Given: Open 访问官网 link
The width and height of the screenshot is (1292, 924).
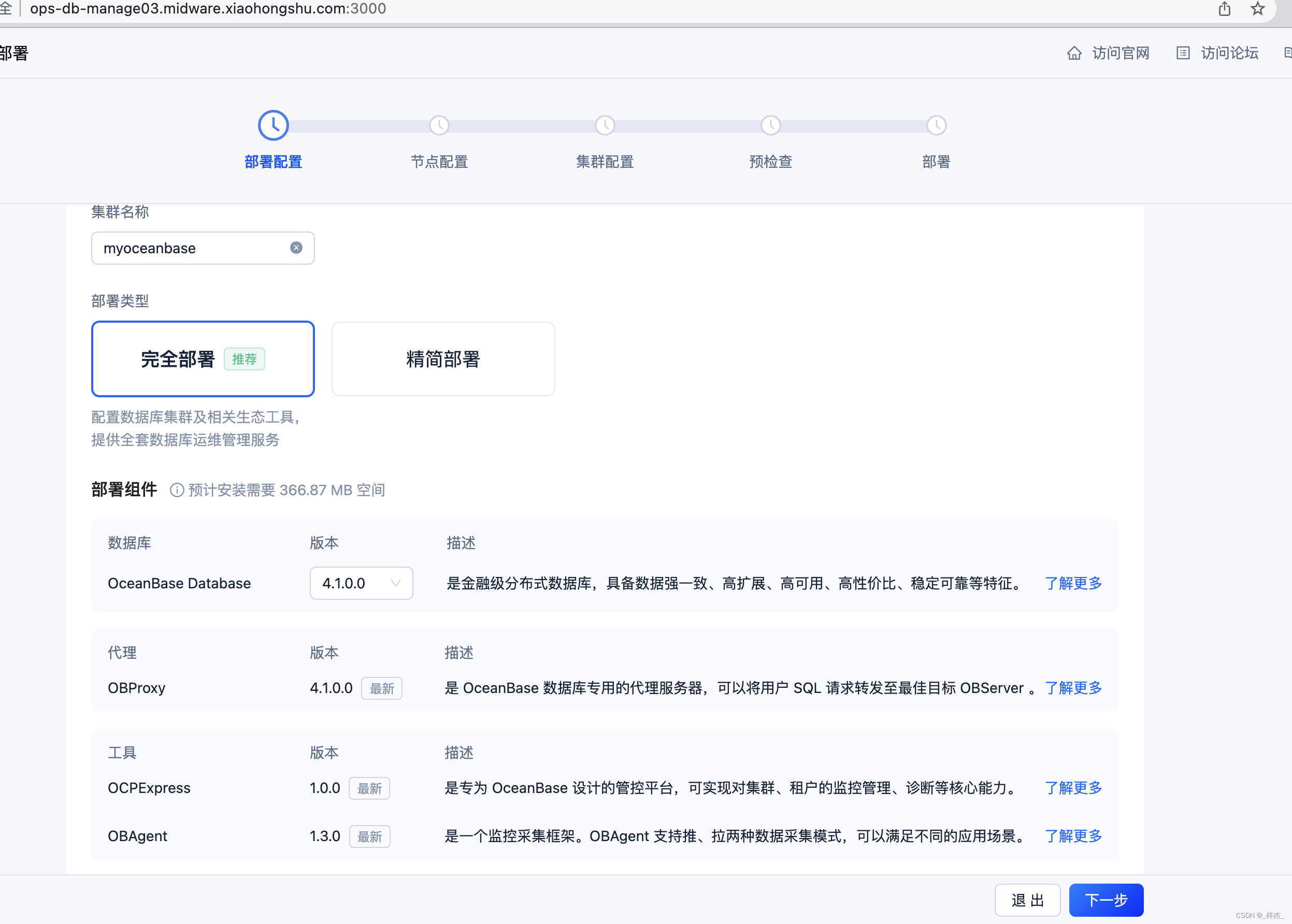Looking at the screenshot, I should point(1121,53).
